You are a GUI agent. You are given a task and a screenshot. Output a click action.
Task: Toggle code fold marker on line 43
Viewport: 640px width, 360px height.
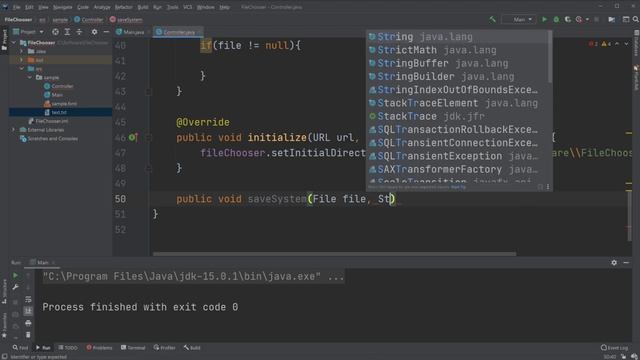click(149, 92)
